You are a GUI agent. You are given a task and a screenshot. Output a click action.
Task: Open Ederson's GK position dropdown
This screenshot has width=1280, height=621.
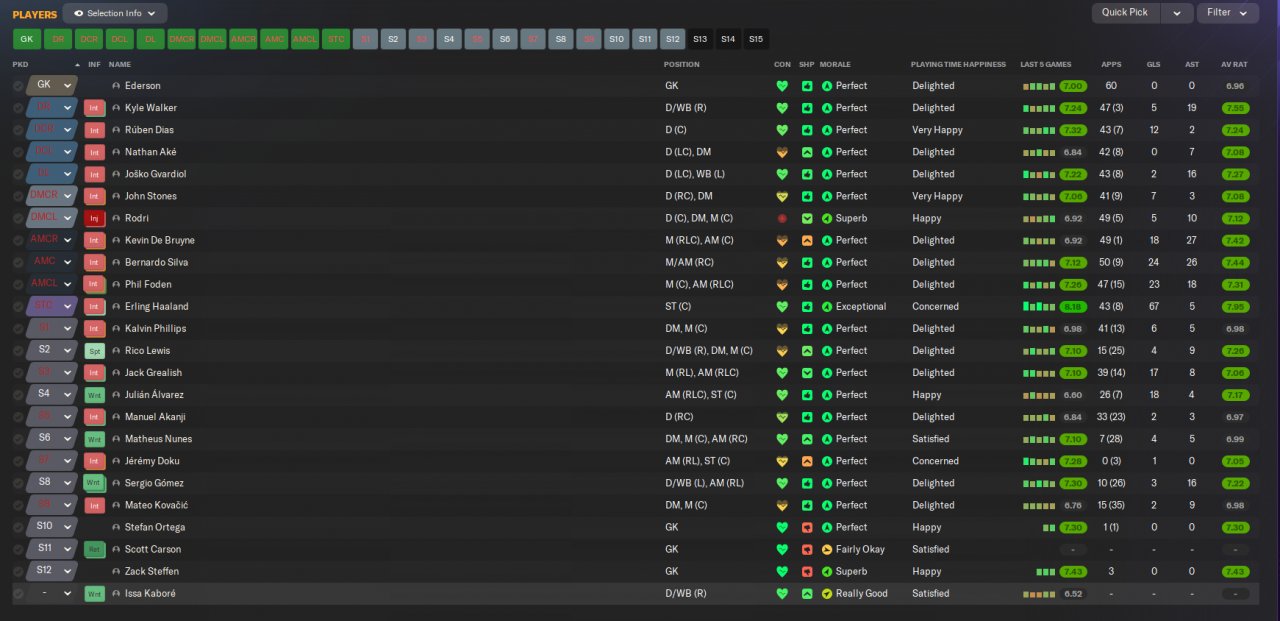(x=52, y=85)
